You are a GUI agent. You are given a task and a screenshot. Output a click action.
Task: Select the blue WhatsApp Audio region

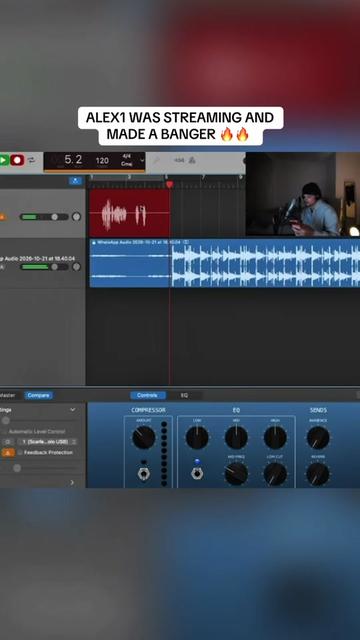tap(224, 263)
